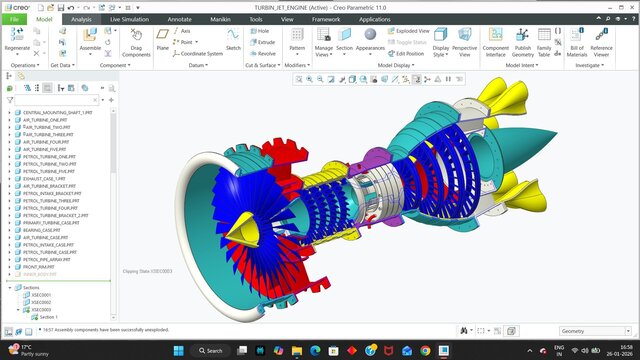Click Zoom In in graphics toolbar
The image size is (640, 360).
pyautogui.click(x=310, y=79)
